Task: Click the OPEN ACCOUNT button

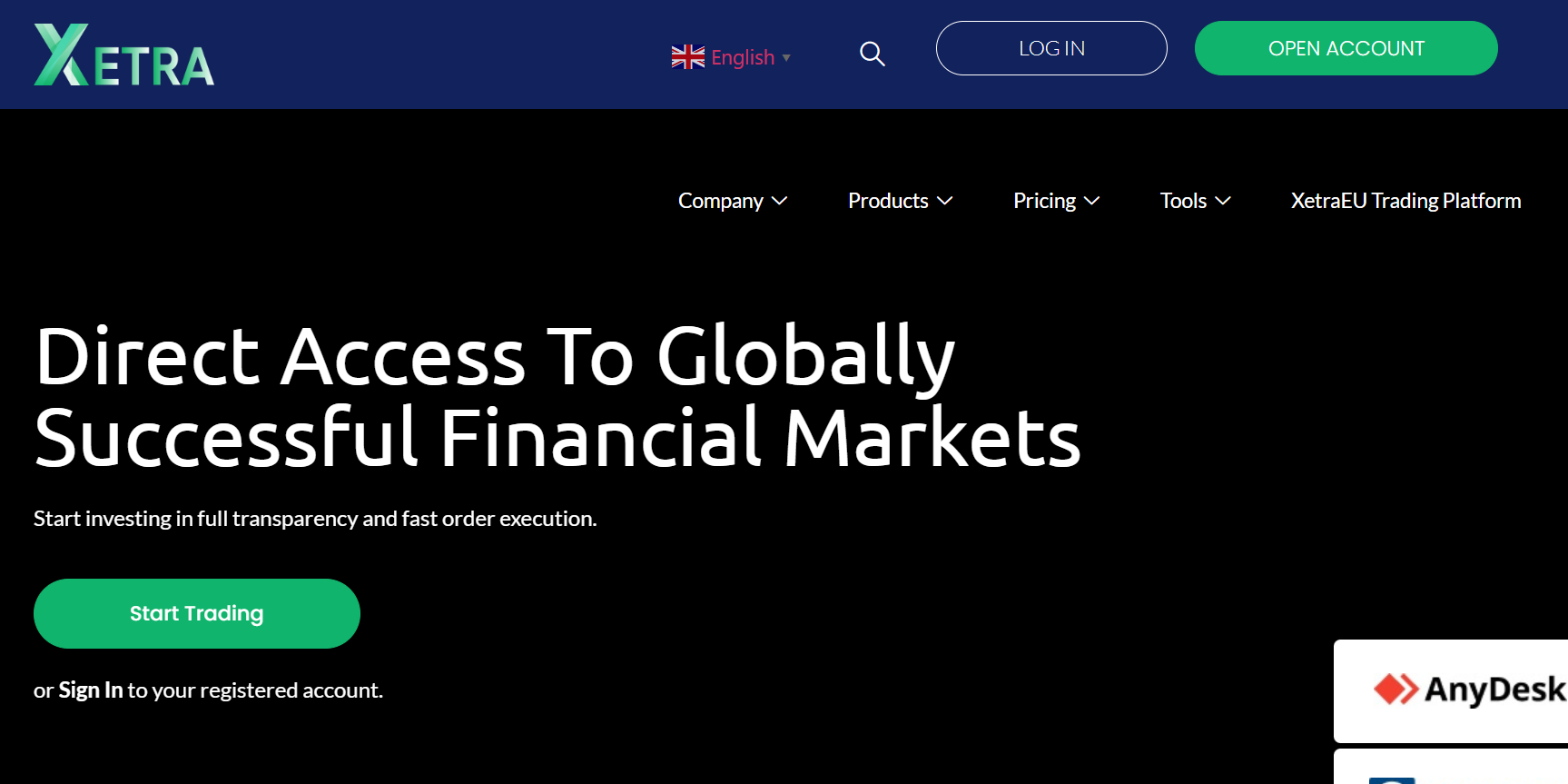Action: click(1346, 48)
